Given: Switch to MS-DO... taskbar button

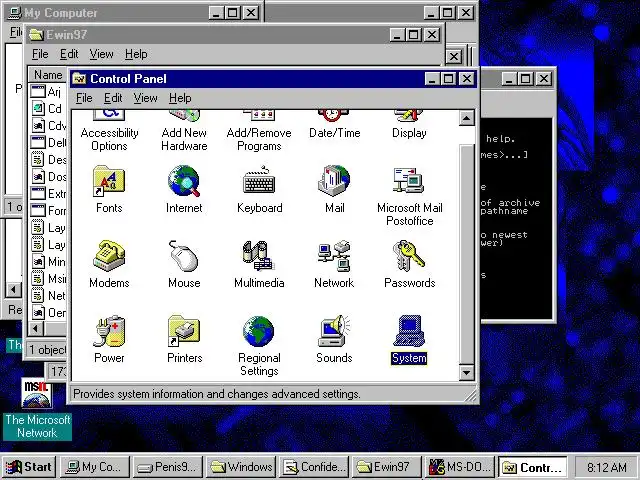Looking at the screenshot, I should point(459,467).
